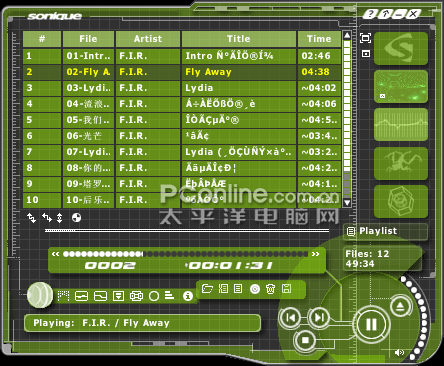Click the large glass sphere button
The width and height of the screenshot is (444, 366).
coord(40,295)
